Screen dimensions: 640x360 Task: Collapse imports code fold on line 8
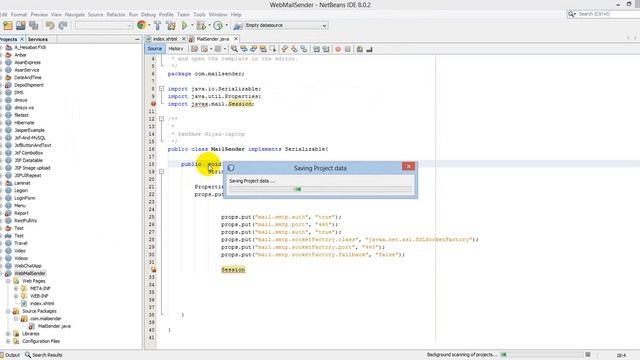tap(161, 89)
